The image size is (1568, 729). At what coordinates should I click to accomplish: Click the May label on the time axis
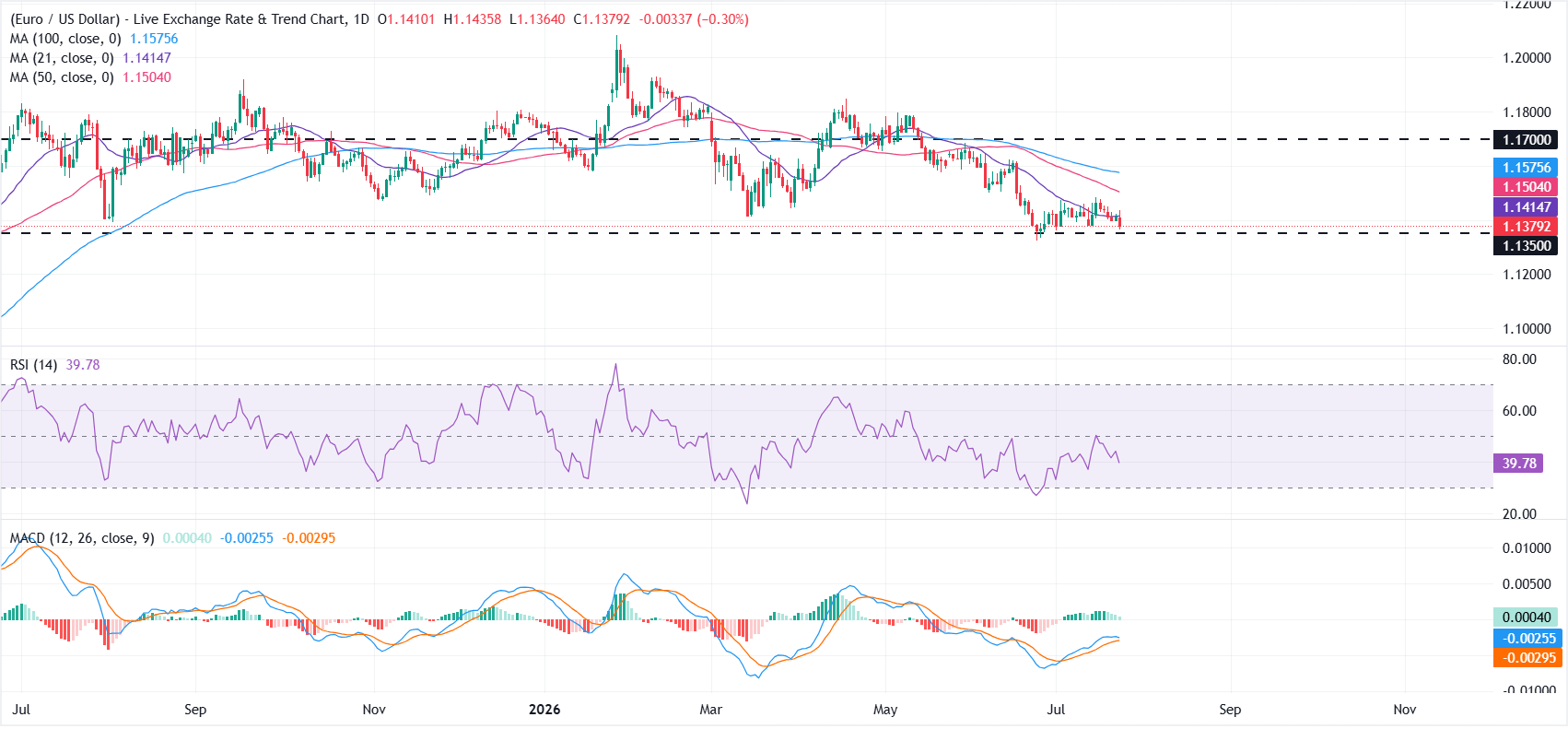885,710
